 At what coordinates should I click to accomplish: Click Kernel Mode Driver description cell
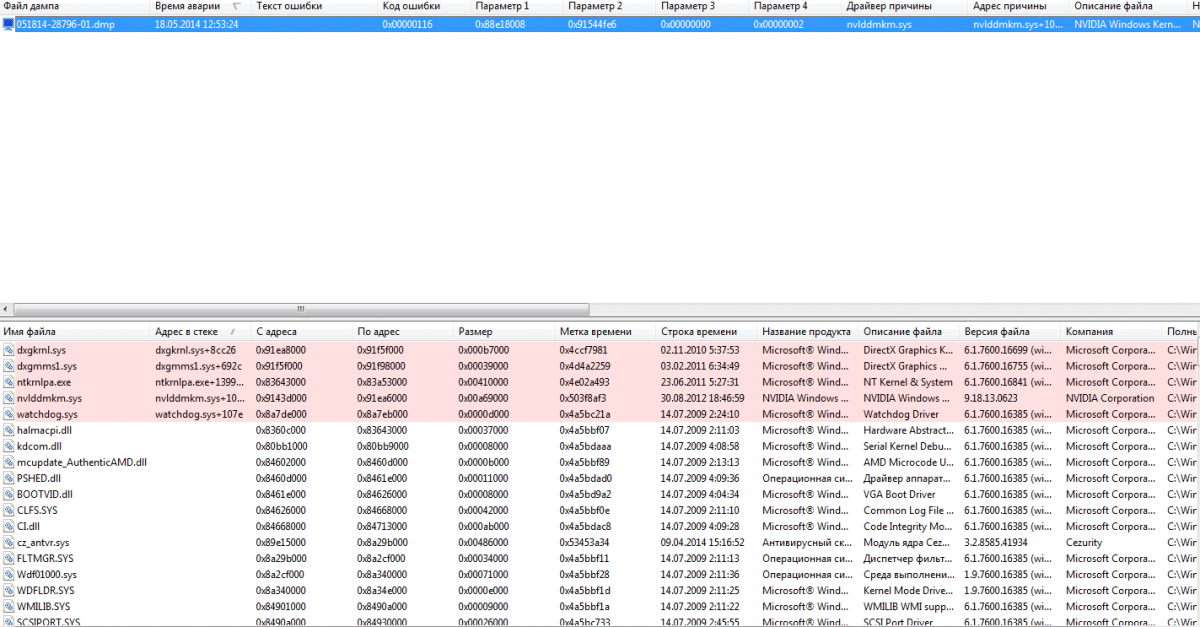click(x=908, y=590)
